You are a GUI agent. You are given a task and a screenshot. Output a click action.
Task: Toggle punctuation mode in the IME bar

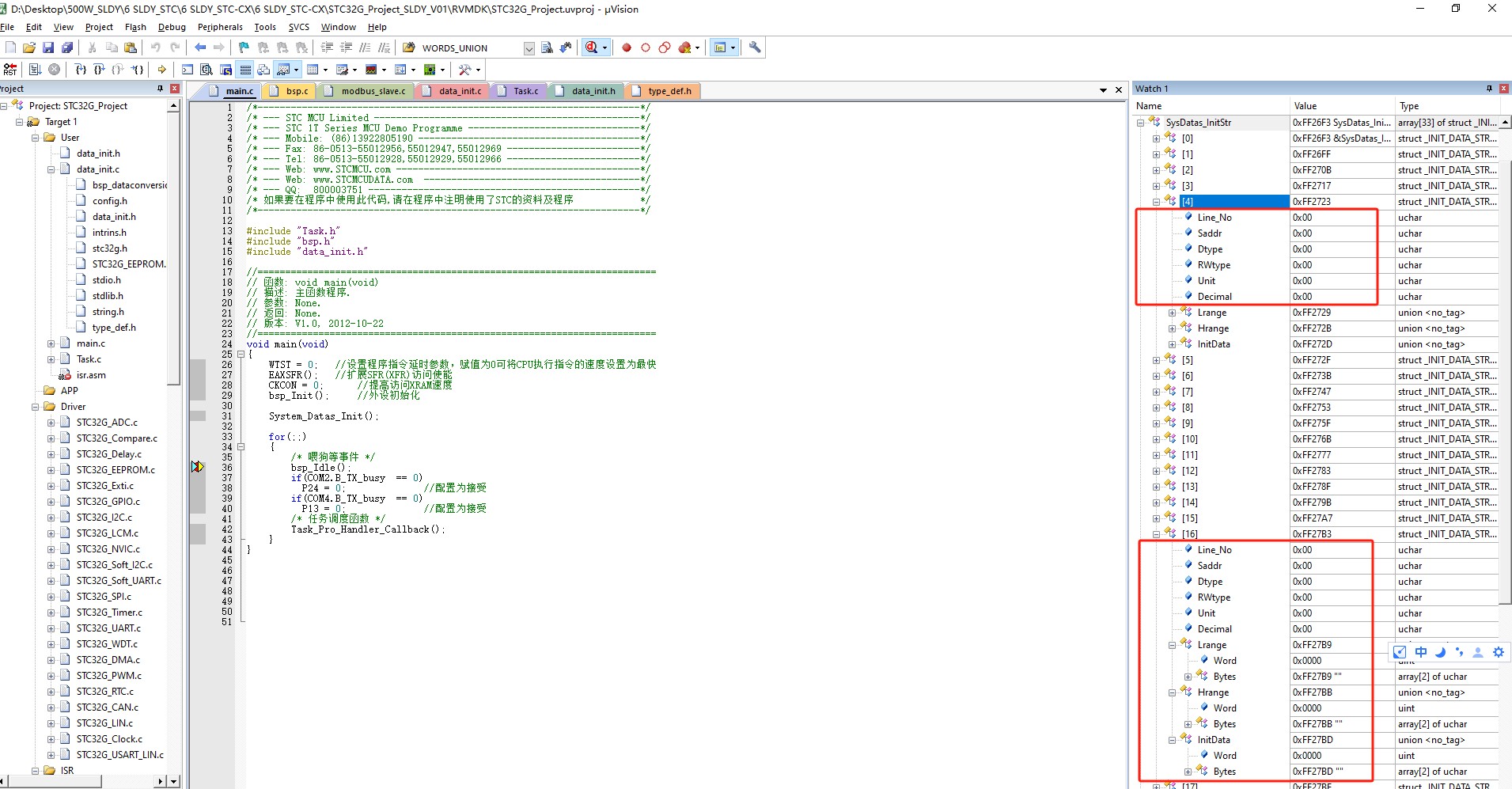[1459, 652]
